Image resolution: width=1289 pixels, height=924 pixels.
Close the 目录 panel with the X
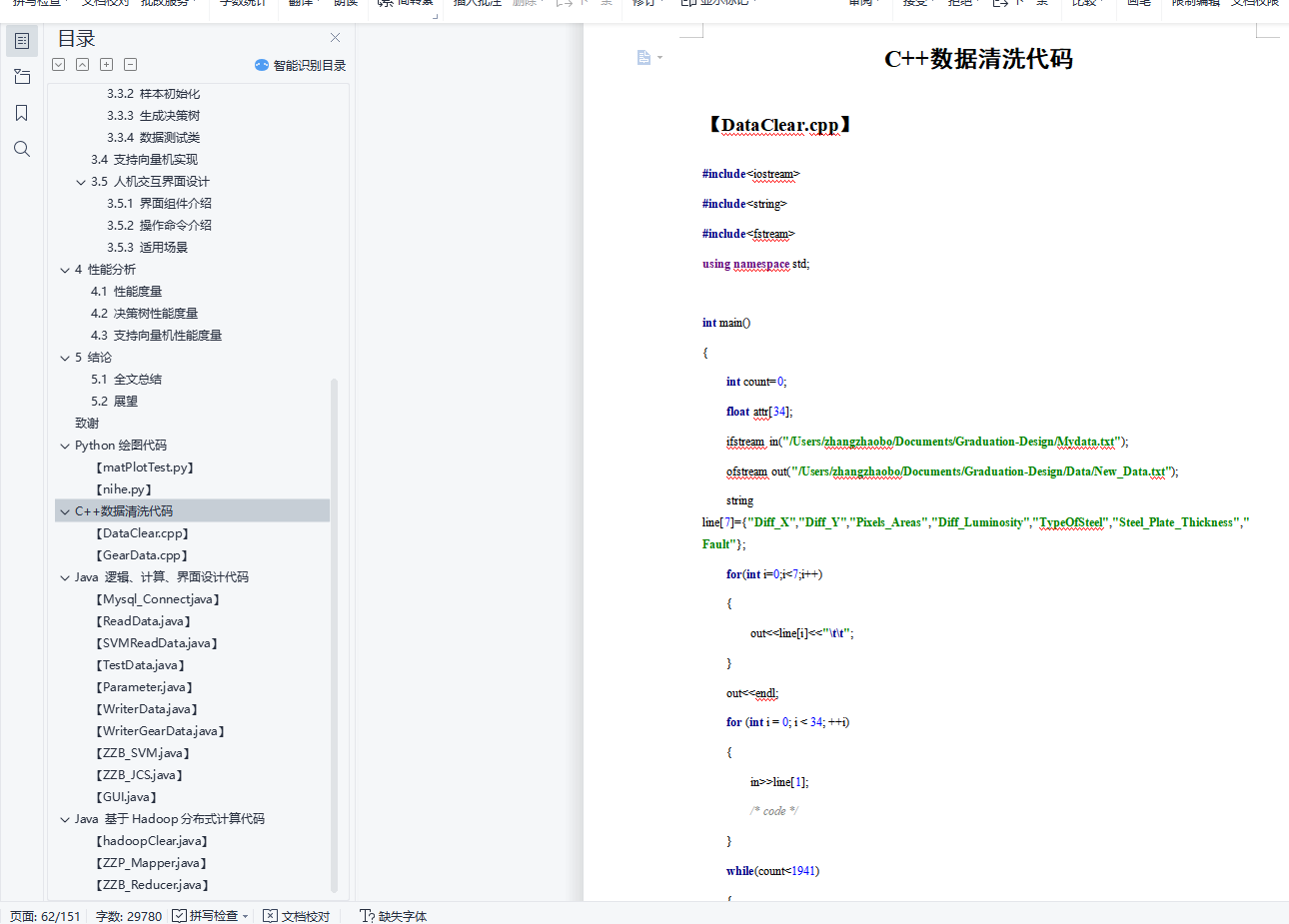(x=335, y=38)
